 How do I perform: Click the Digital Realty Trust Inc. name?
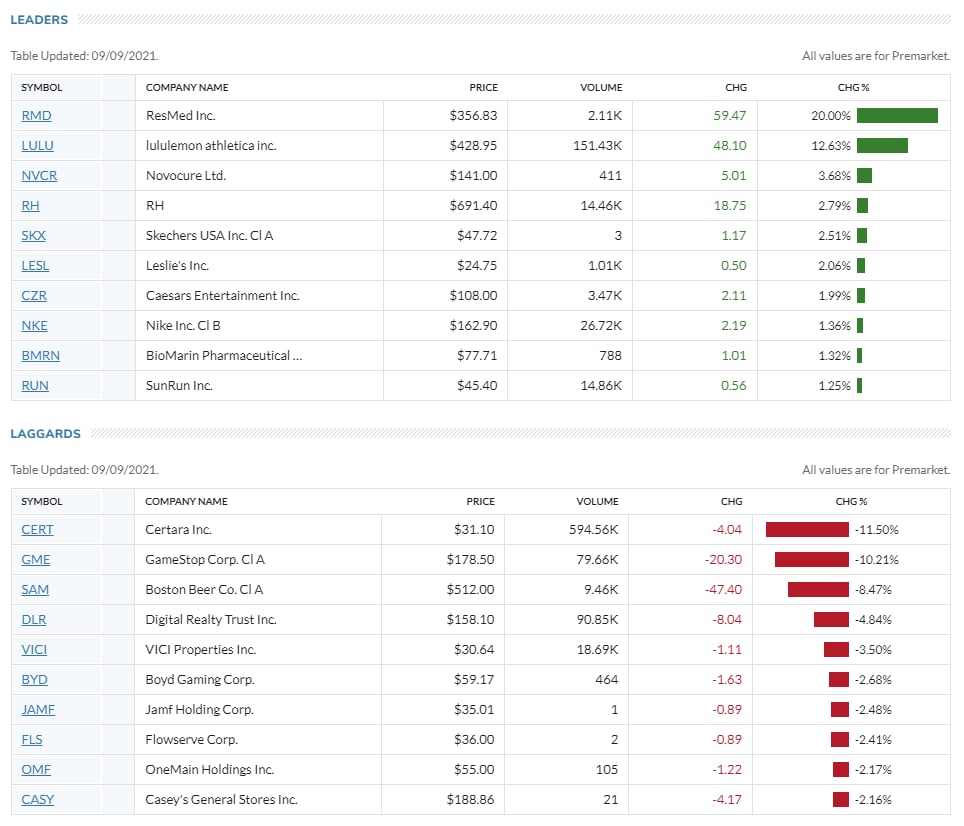(x=211, y=620)
